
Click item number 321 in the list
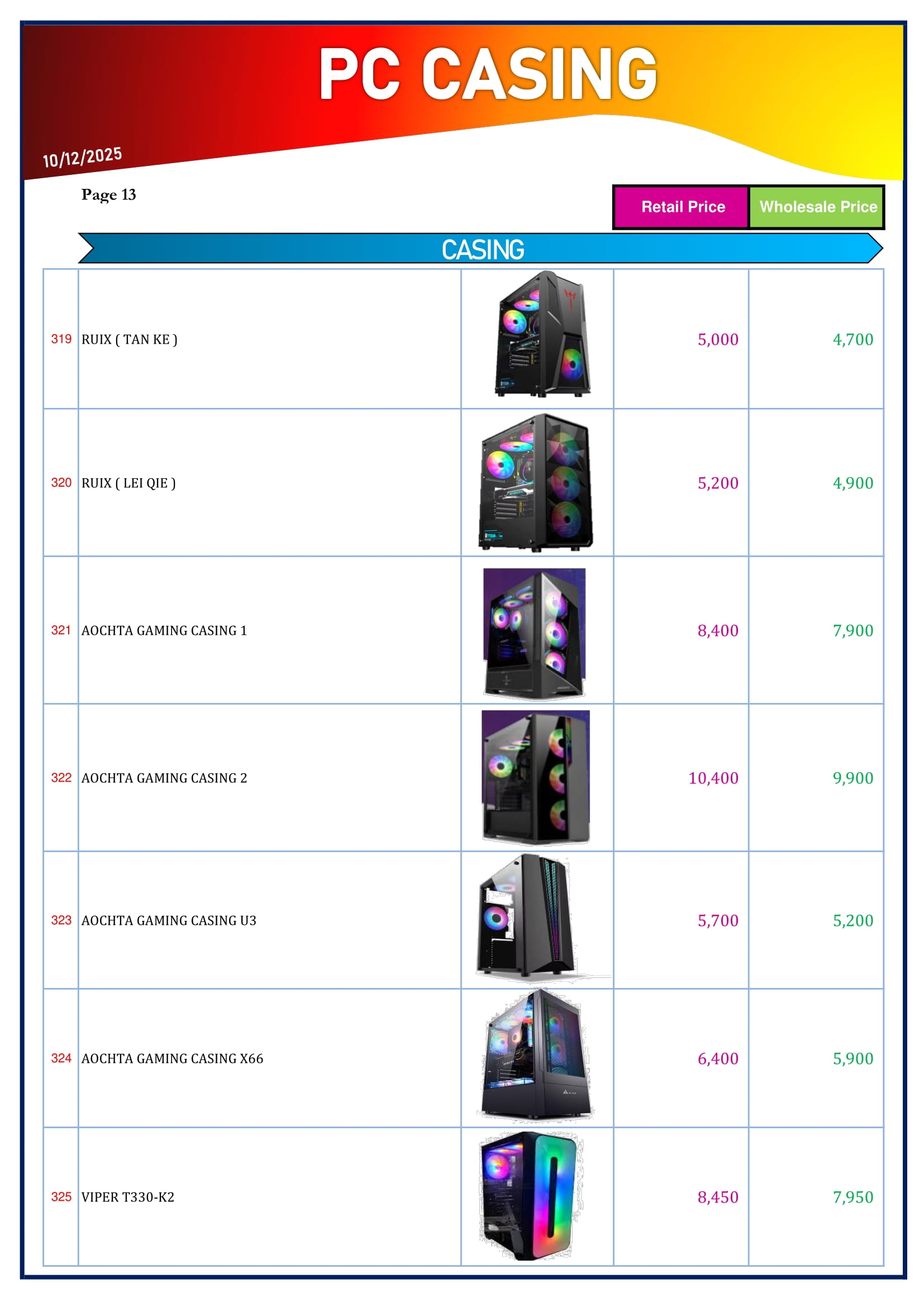pyautogui.click(x=61, y=630)
